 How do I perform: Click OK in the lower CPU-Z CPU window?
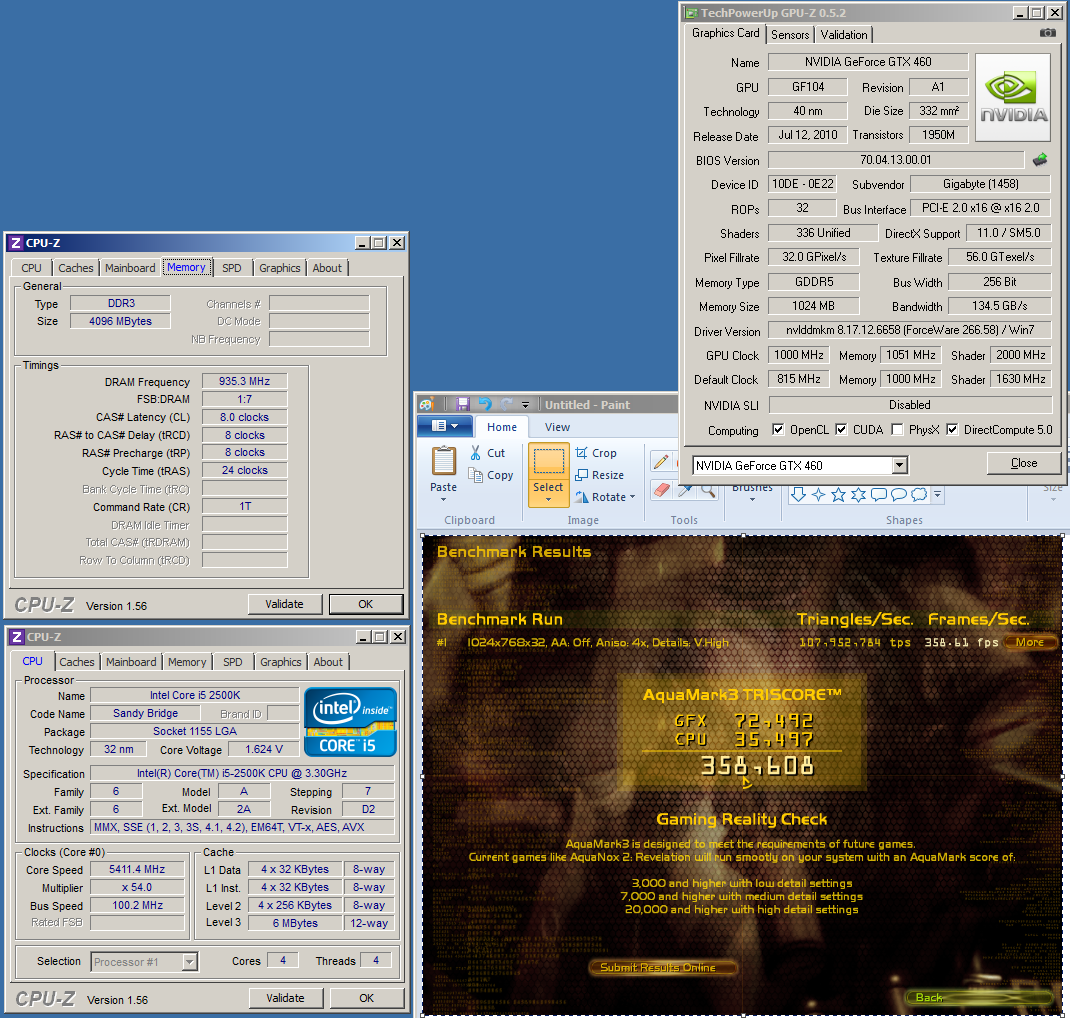point(366,998)
